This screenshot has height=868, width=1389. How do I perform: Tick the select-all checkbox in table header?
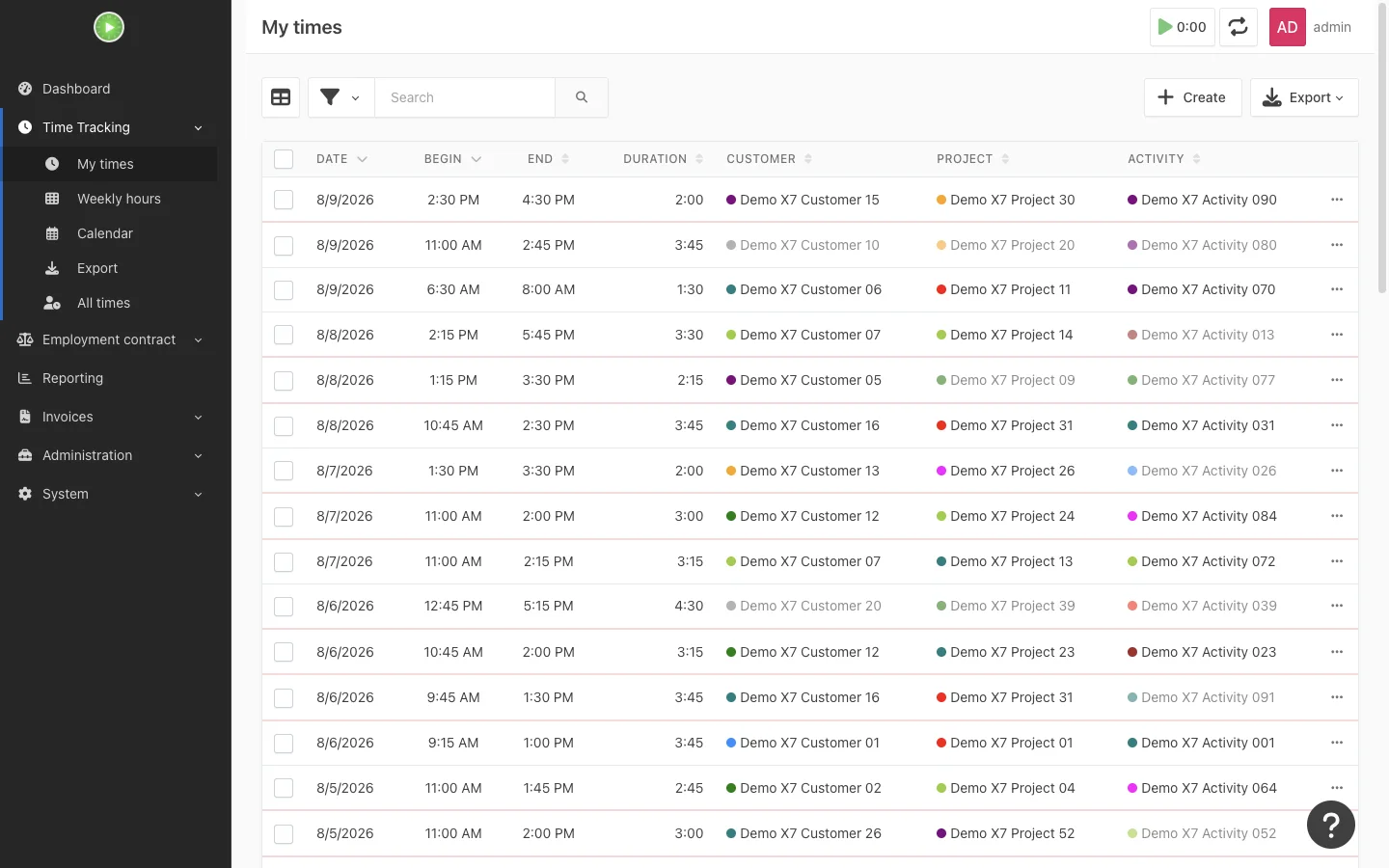coord(284,159)
